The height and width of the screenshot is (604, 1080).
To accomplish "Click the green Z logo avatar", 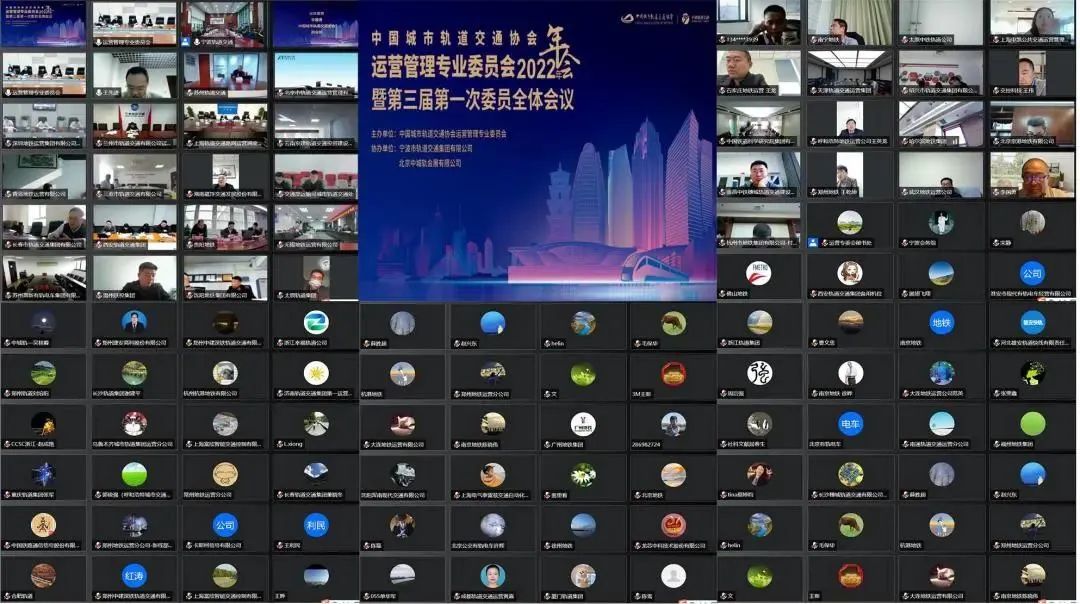I will [316, 322].
